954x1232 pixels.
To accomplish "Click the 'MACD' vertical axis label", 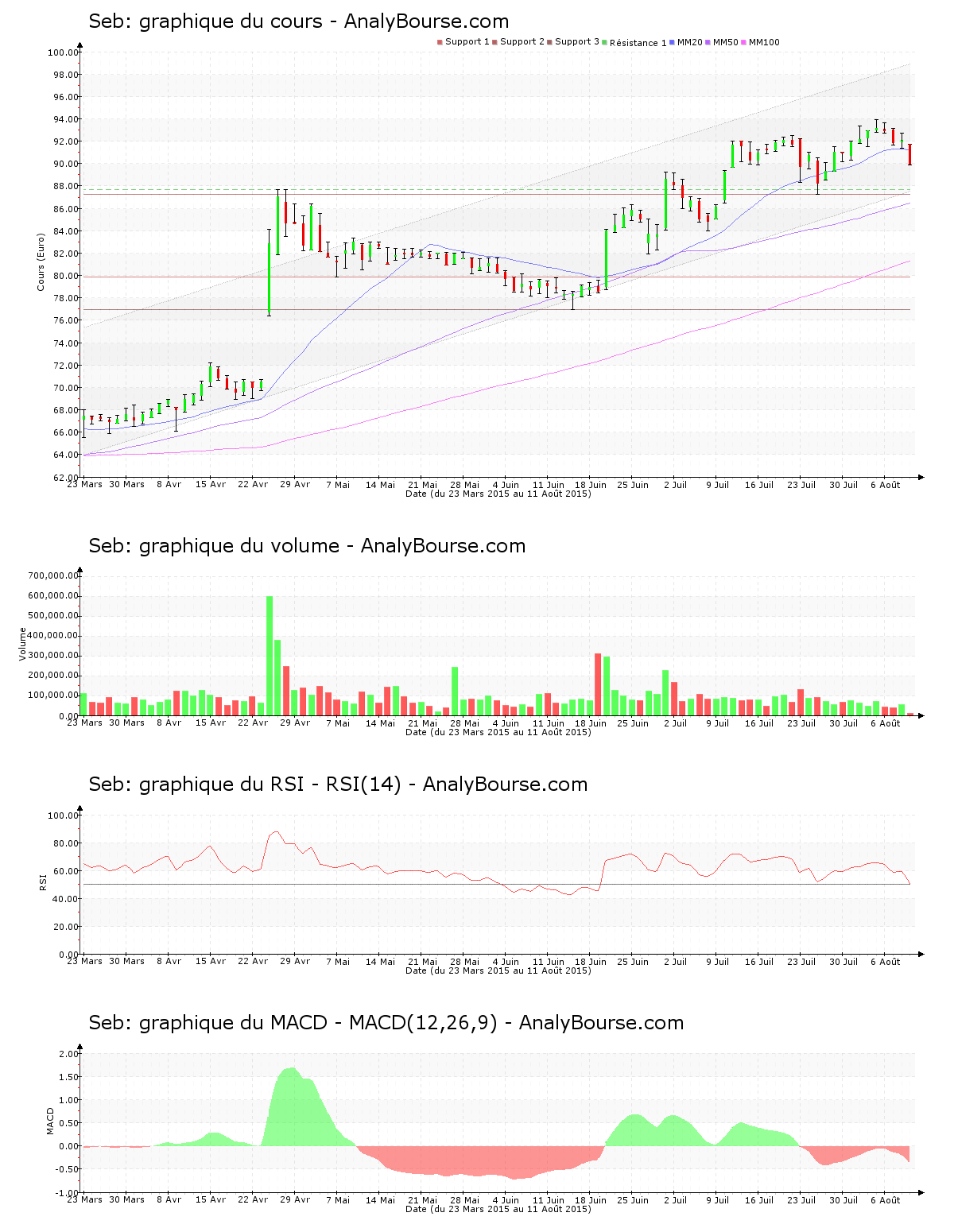I will 50,1121.
